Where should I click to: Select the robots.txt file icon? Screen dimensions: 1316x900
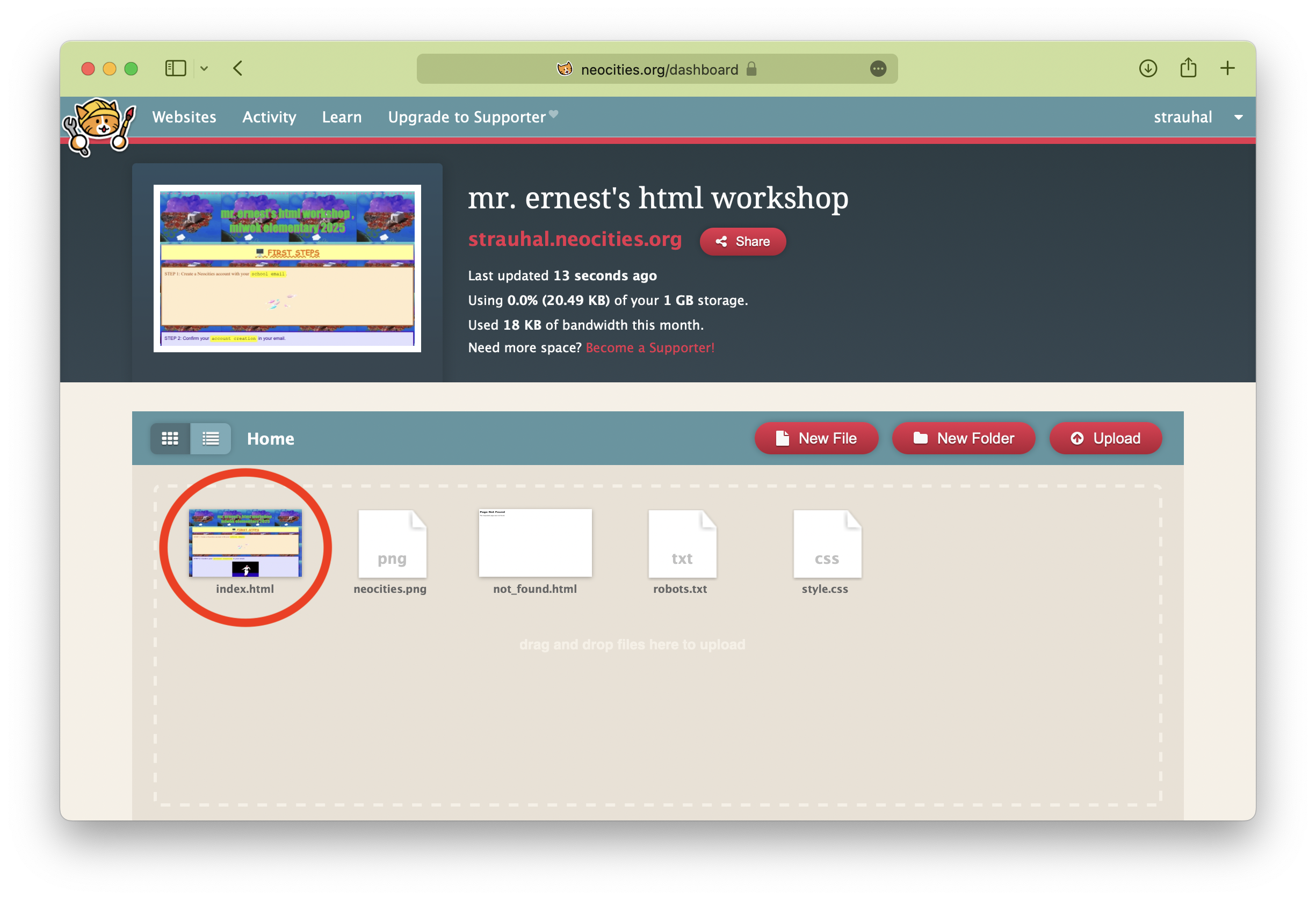point(682,543)
